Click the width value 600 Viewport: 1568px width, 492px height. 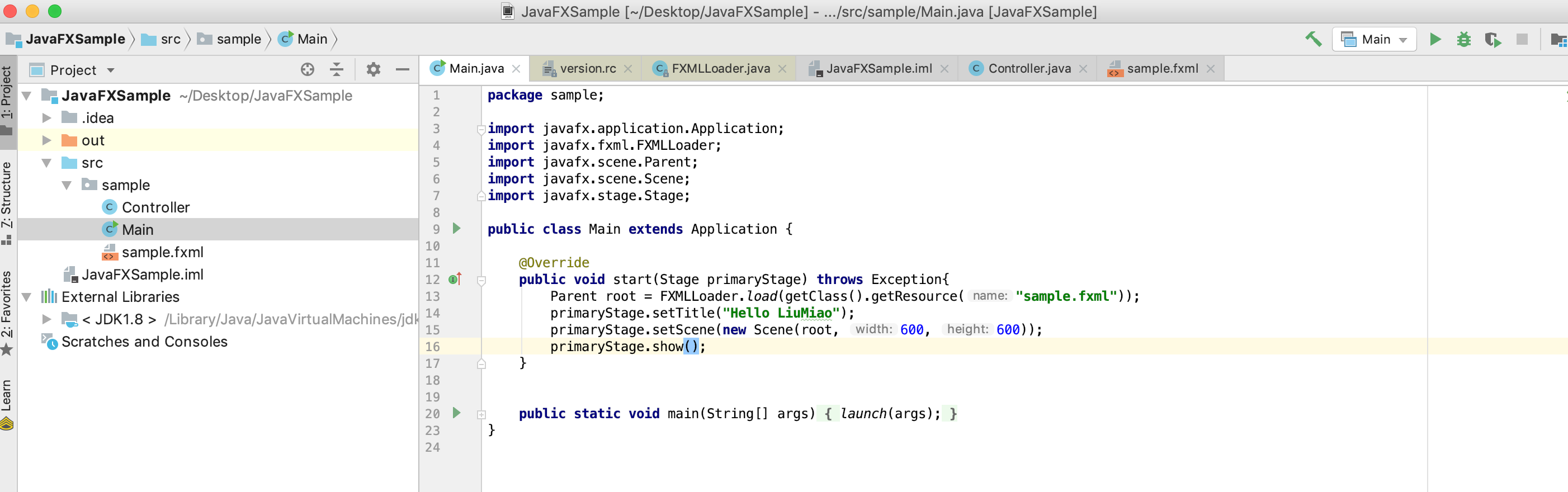click(911, 330)
